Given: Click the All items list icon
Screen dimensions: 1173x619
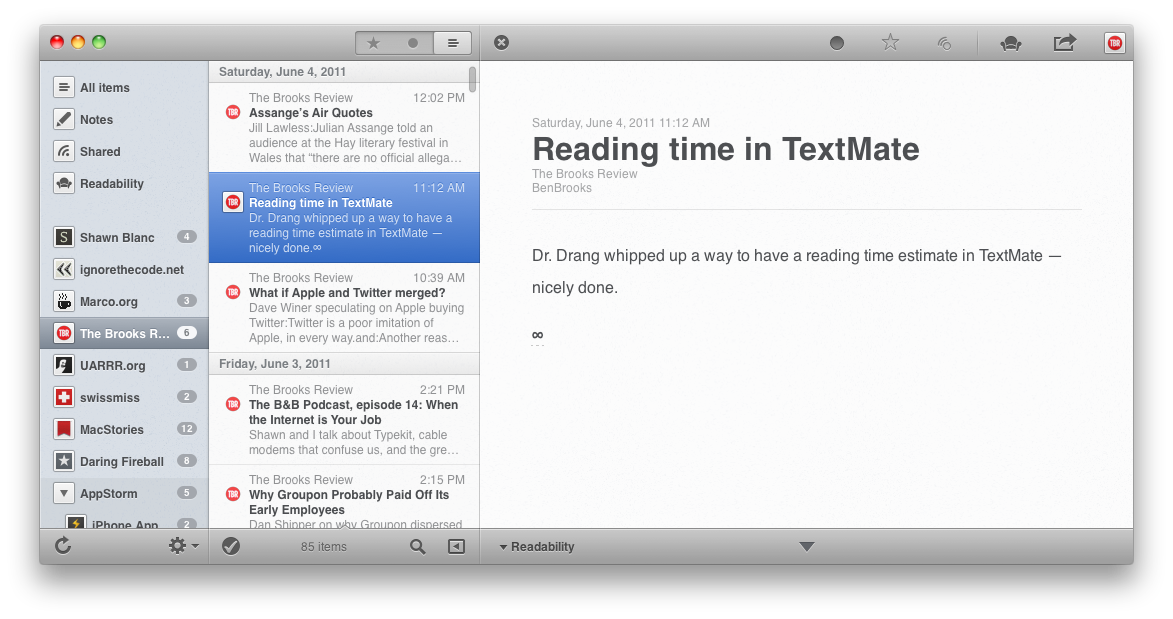Looking at the screenshot, I should pyautogui.click(x=64, y=88).
